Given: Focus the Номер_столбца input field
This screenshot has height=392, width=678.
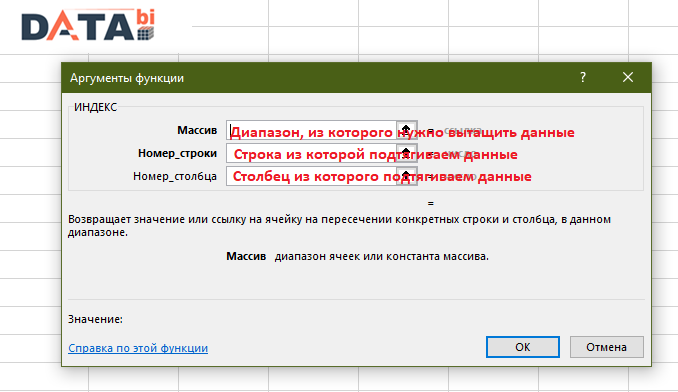Looking at the screenshot, I should [311, 176].
